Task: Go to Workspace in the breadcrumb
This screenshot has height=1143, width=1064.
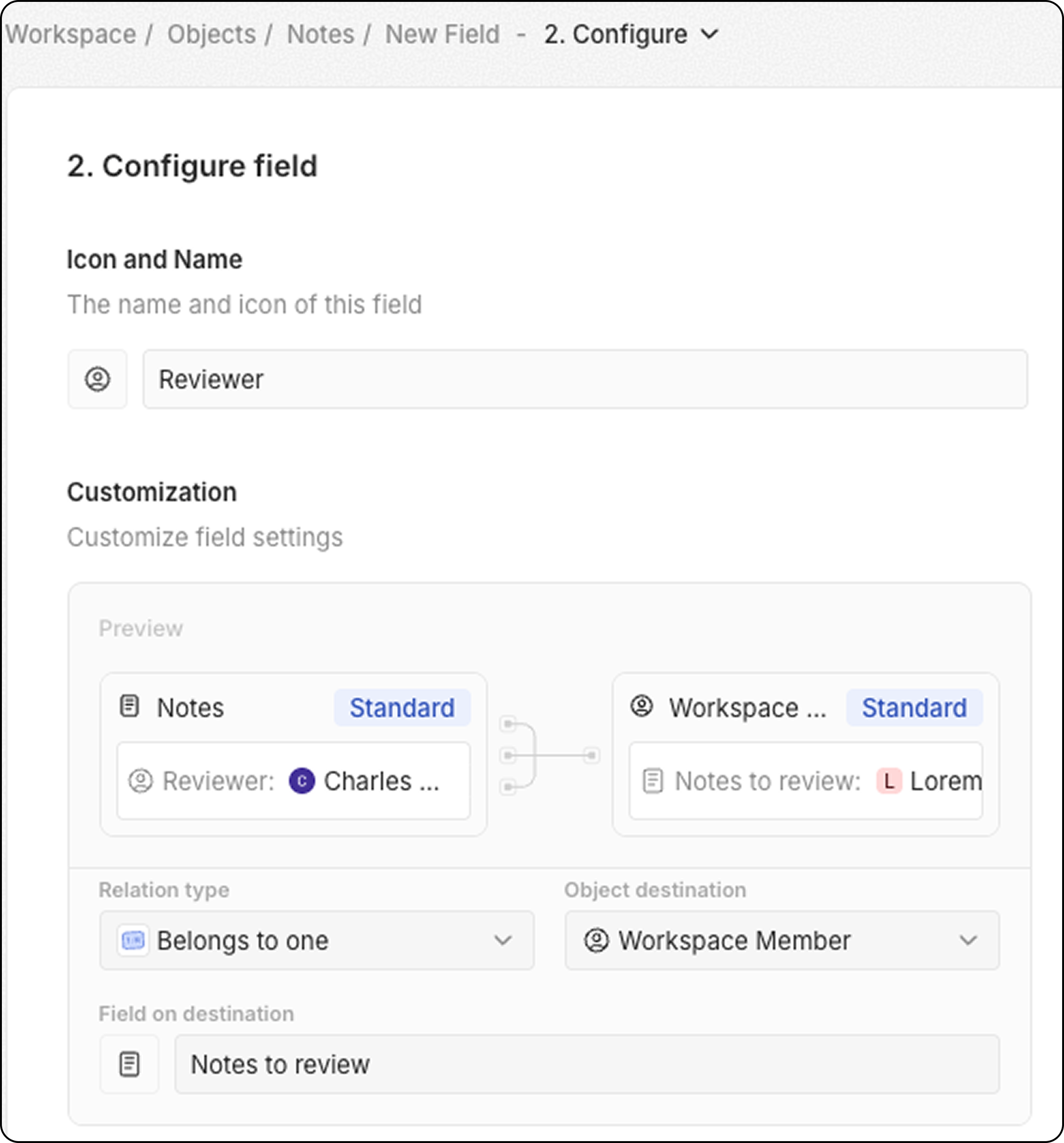Action: click(x=71, y=35)
